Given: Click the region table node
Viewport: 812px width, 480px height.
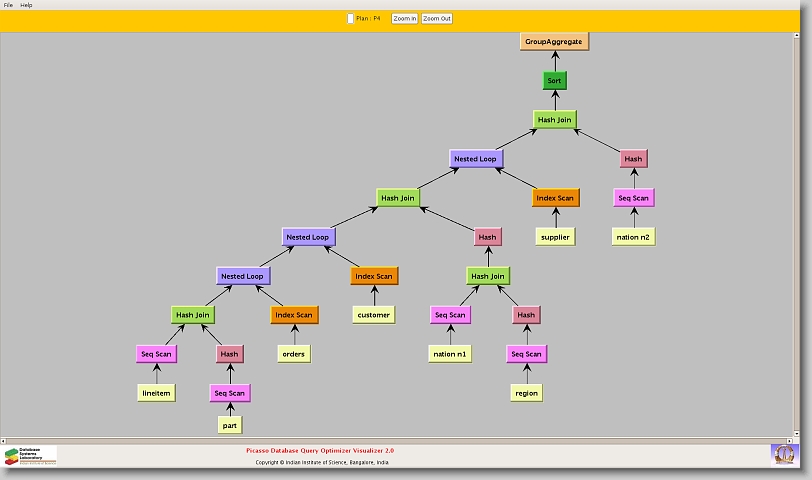Looking at the screenshot, I should 526,393.
